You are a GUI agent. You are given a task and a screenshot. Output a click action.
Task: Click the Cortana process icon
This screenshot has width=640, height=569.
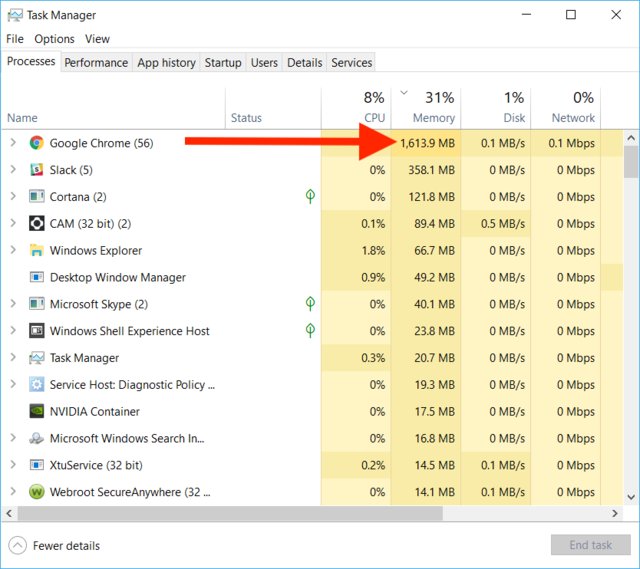click(x=37, y=197)
